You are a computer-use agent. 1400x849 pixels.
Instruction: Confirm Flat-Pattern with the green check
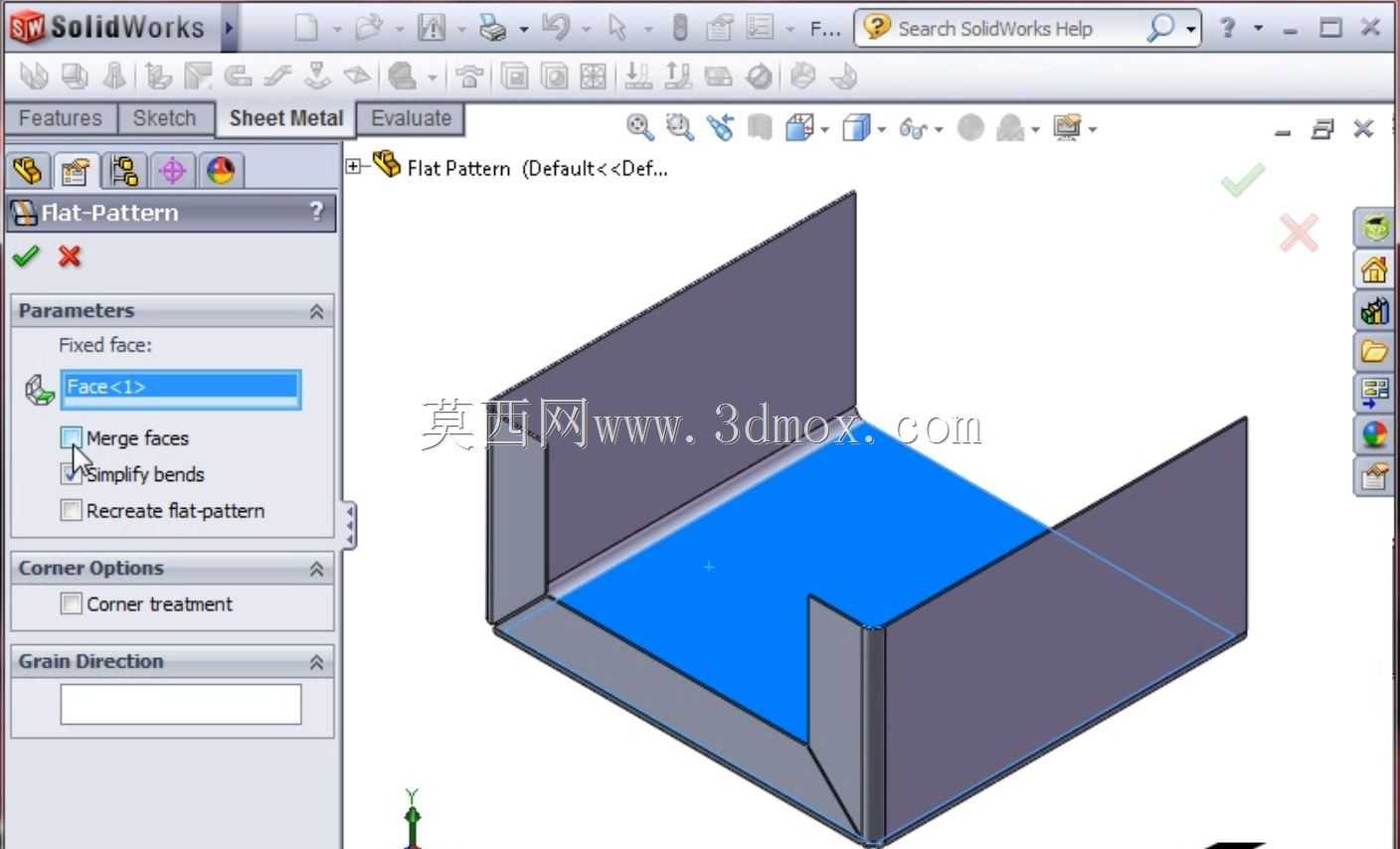(x=25, y=256)
